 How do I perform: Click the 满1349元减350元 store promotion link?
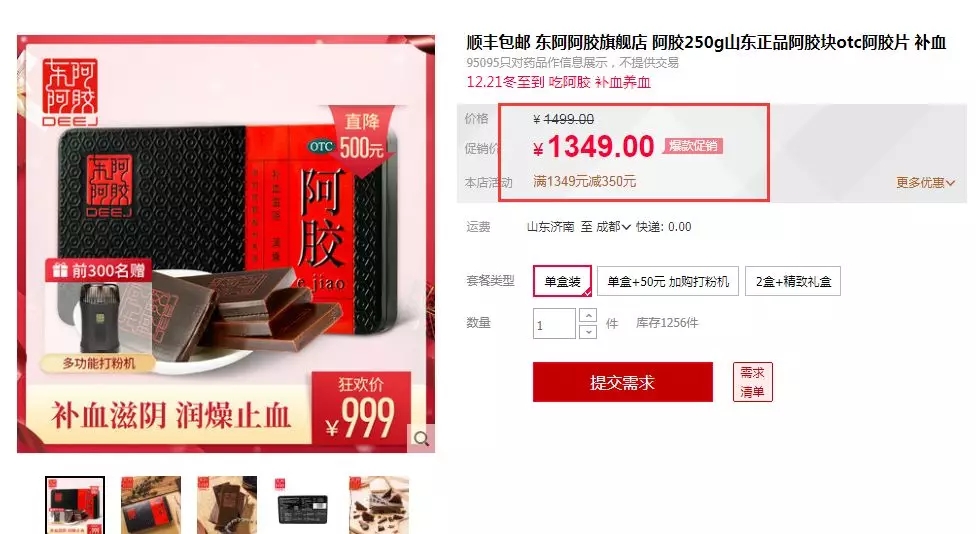pyautogui.click(x=584, y=181)
